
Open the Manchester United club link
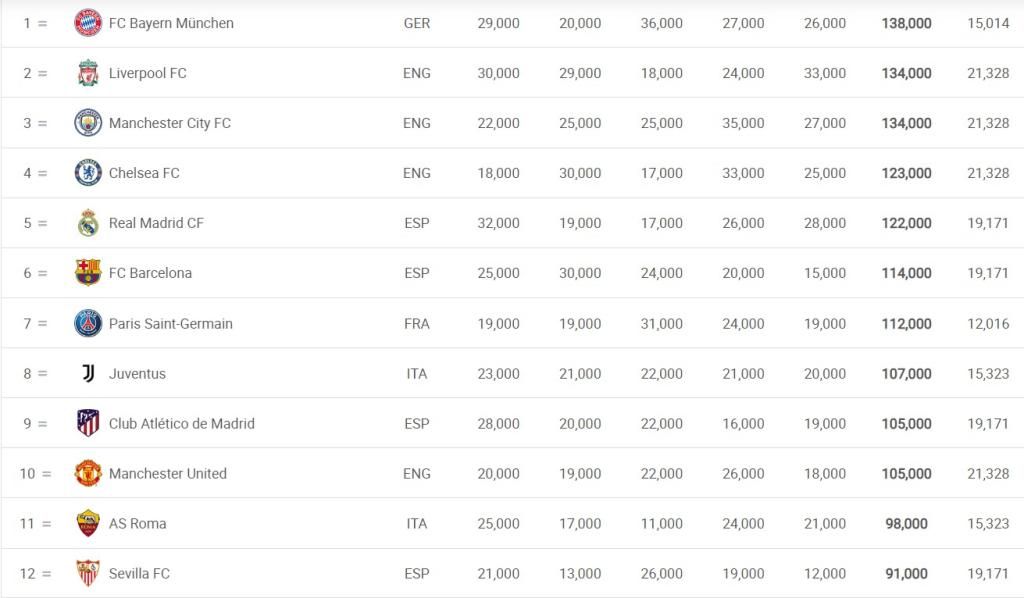point(167,473)
